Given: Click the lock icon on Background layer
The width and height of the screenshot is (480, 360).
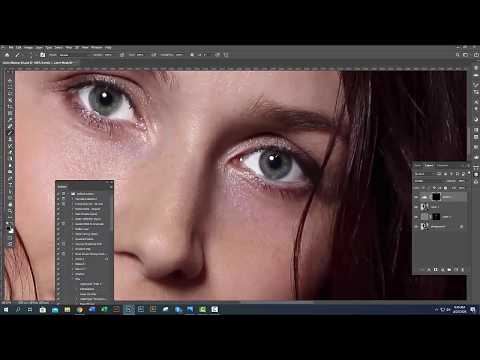Looking at the screenshot, I should tap(462, 227).
